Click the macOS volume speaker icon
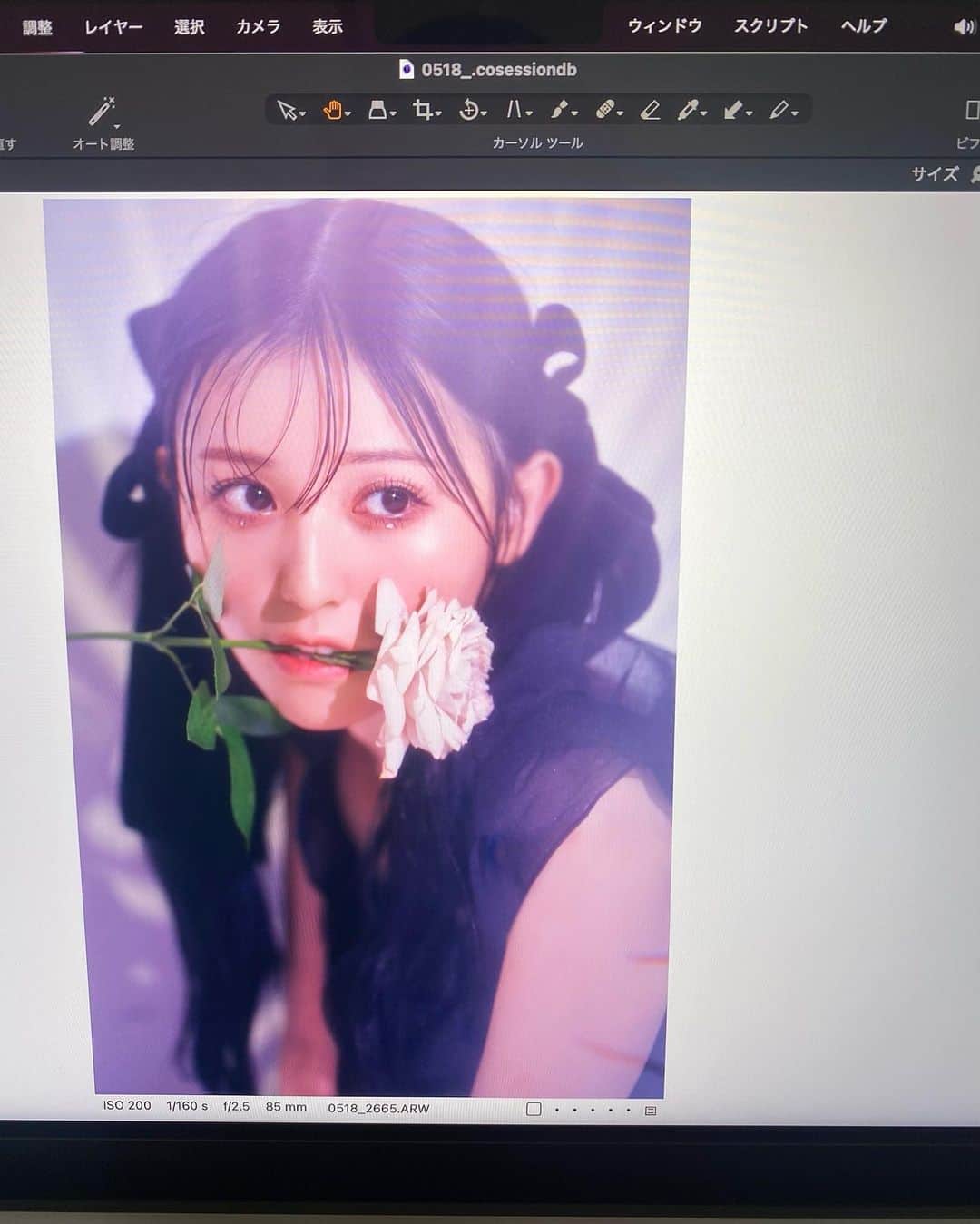Screen dimensions: 980x1224 (x=964, y=27)
